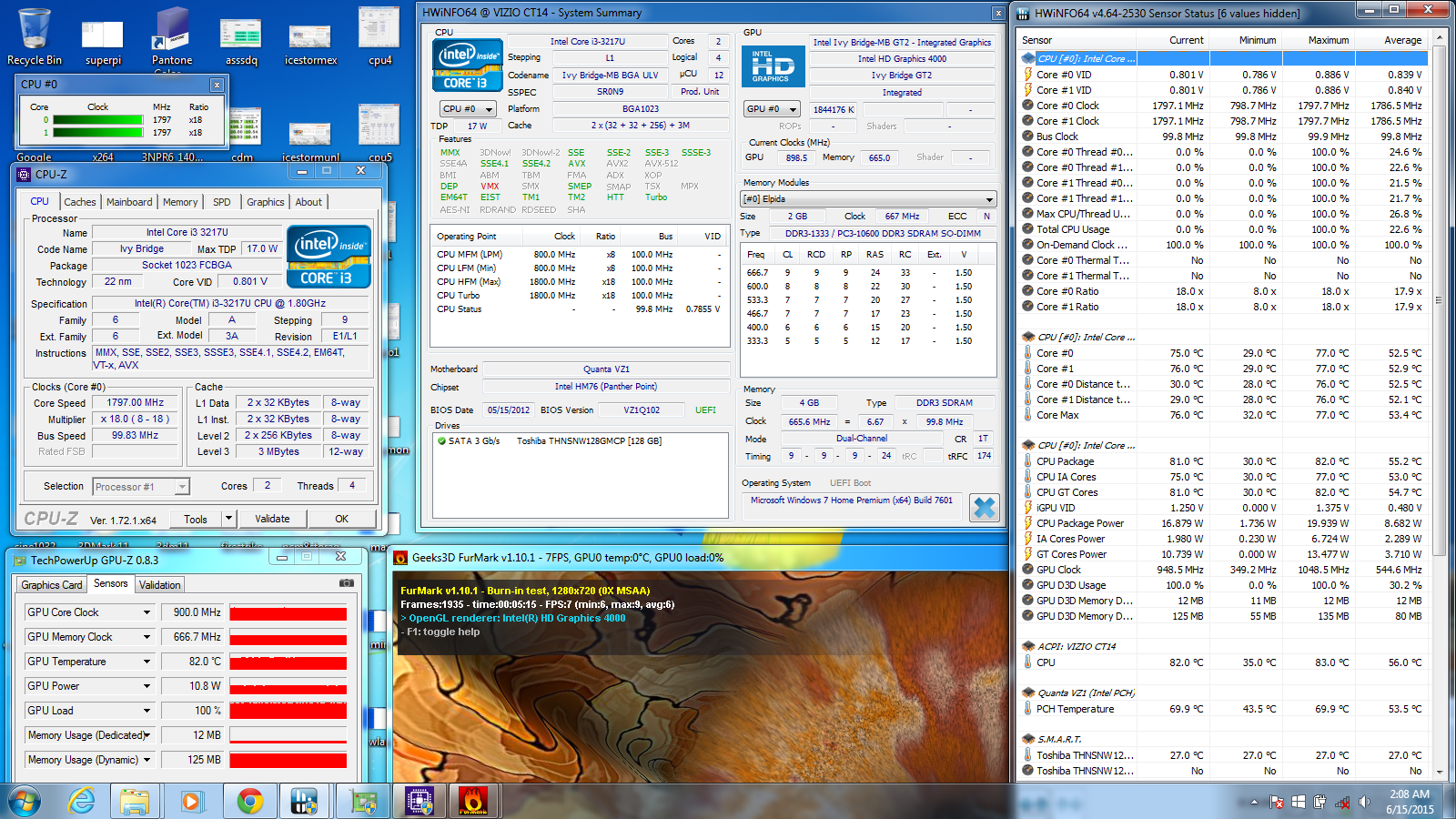Click the Validate button in CPU-Z
This screenshot has width=1456, height=819.
(272, 519)
